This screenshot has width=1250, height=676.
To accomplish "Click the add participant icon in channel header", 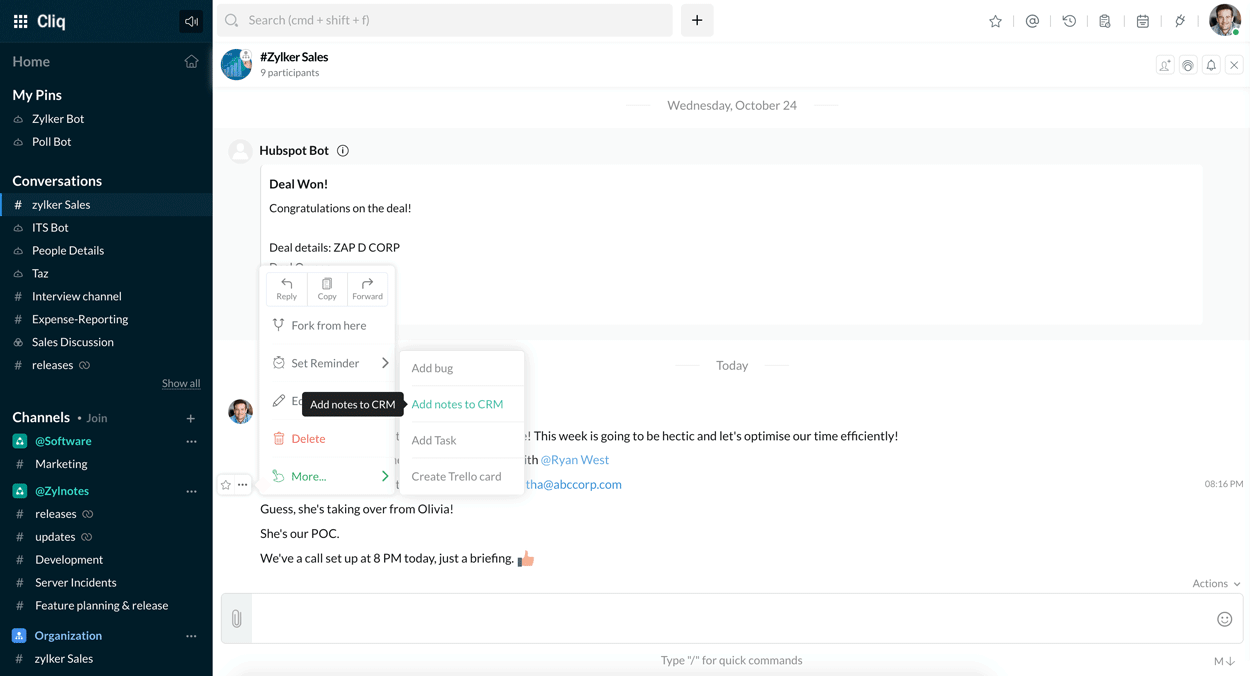I will coord(1165,65).
